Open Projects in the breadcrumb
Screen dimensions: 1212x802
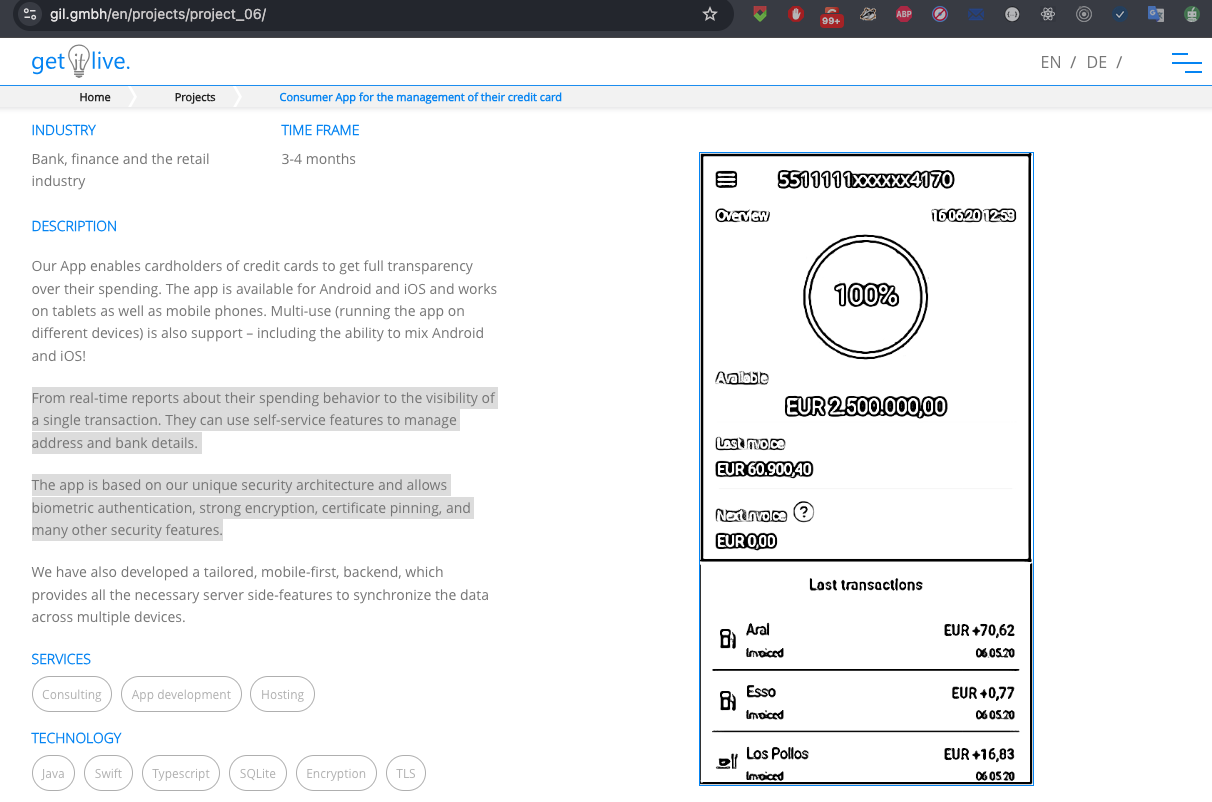click(x=195, y=97)
